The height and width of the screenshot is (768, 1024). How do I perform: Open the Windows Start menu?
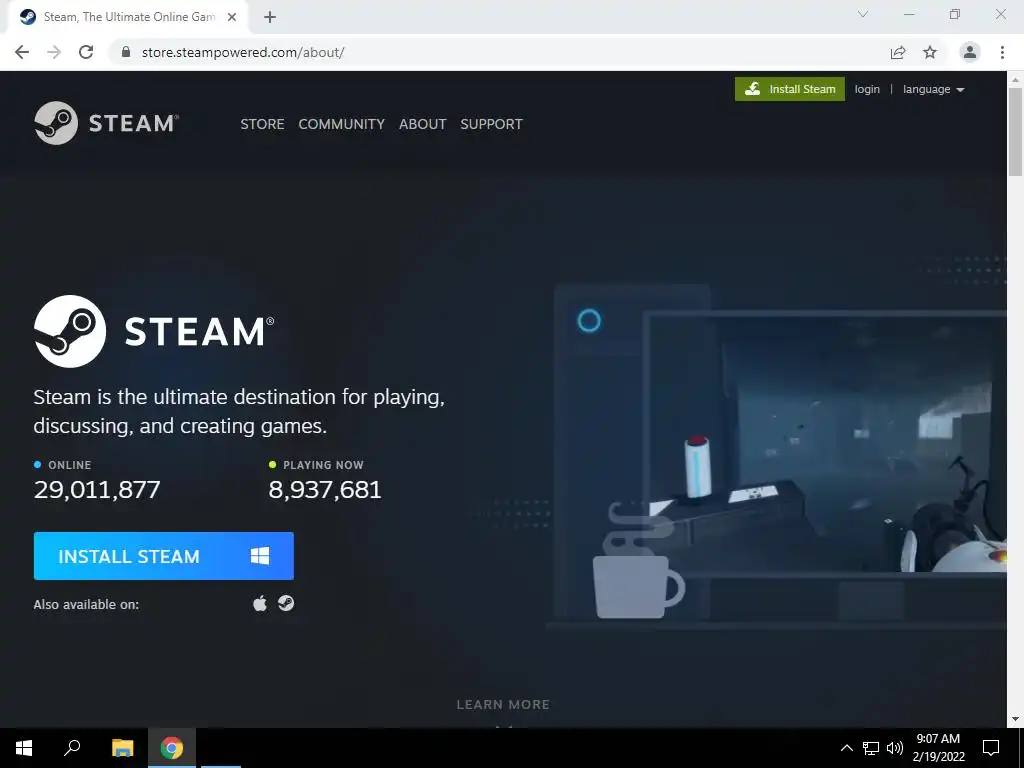(24, 748)
